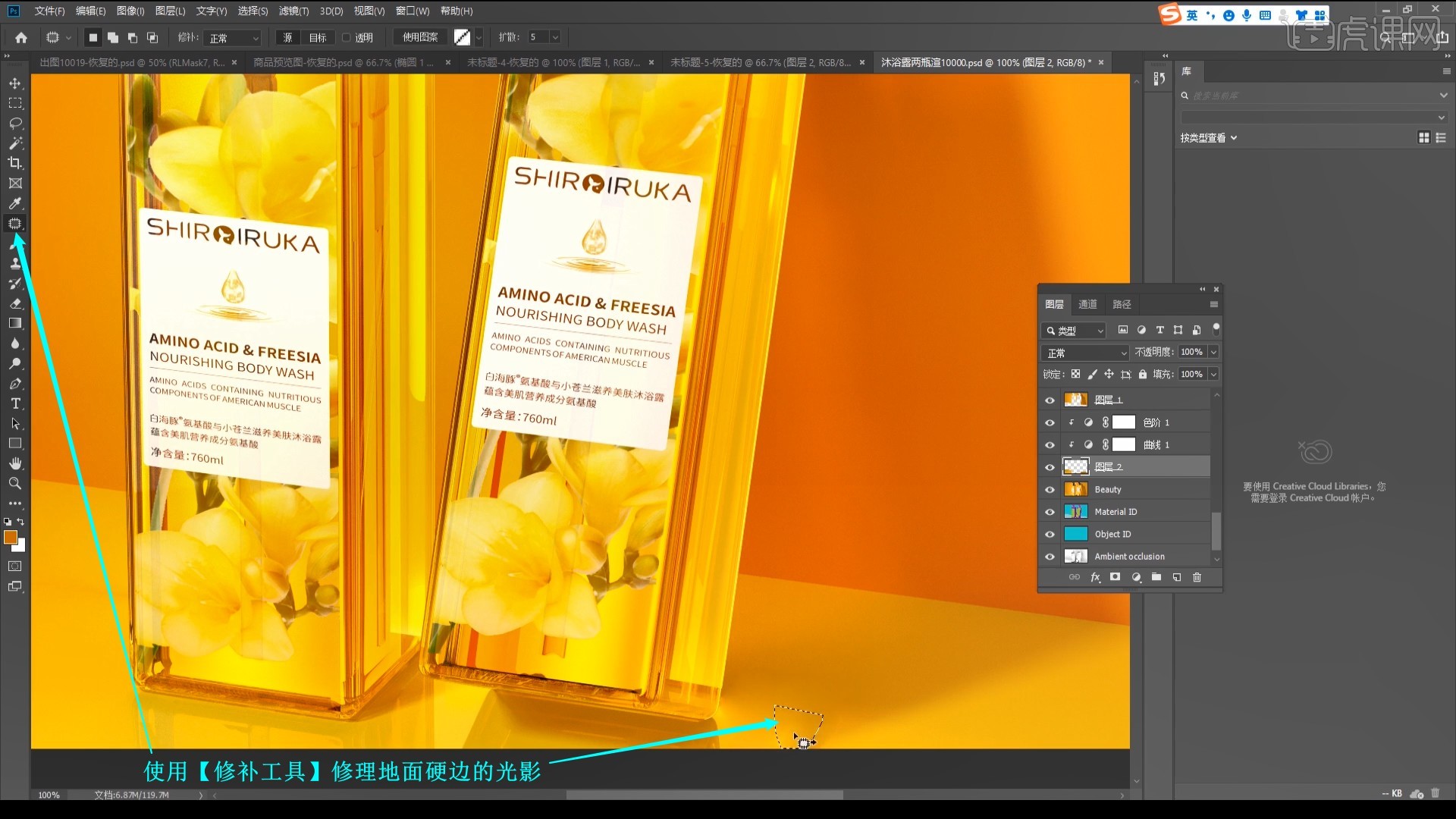This screenshot has height=819, width=1456.
Task: Add a layer mask
Action: 1115,577
